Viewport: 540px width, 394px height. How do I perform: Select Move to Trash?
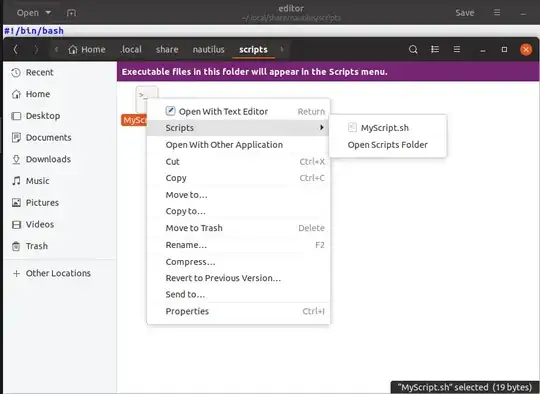(238, 228)
